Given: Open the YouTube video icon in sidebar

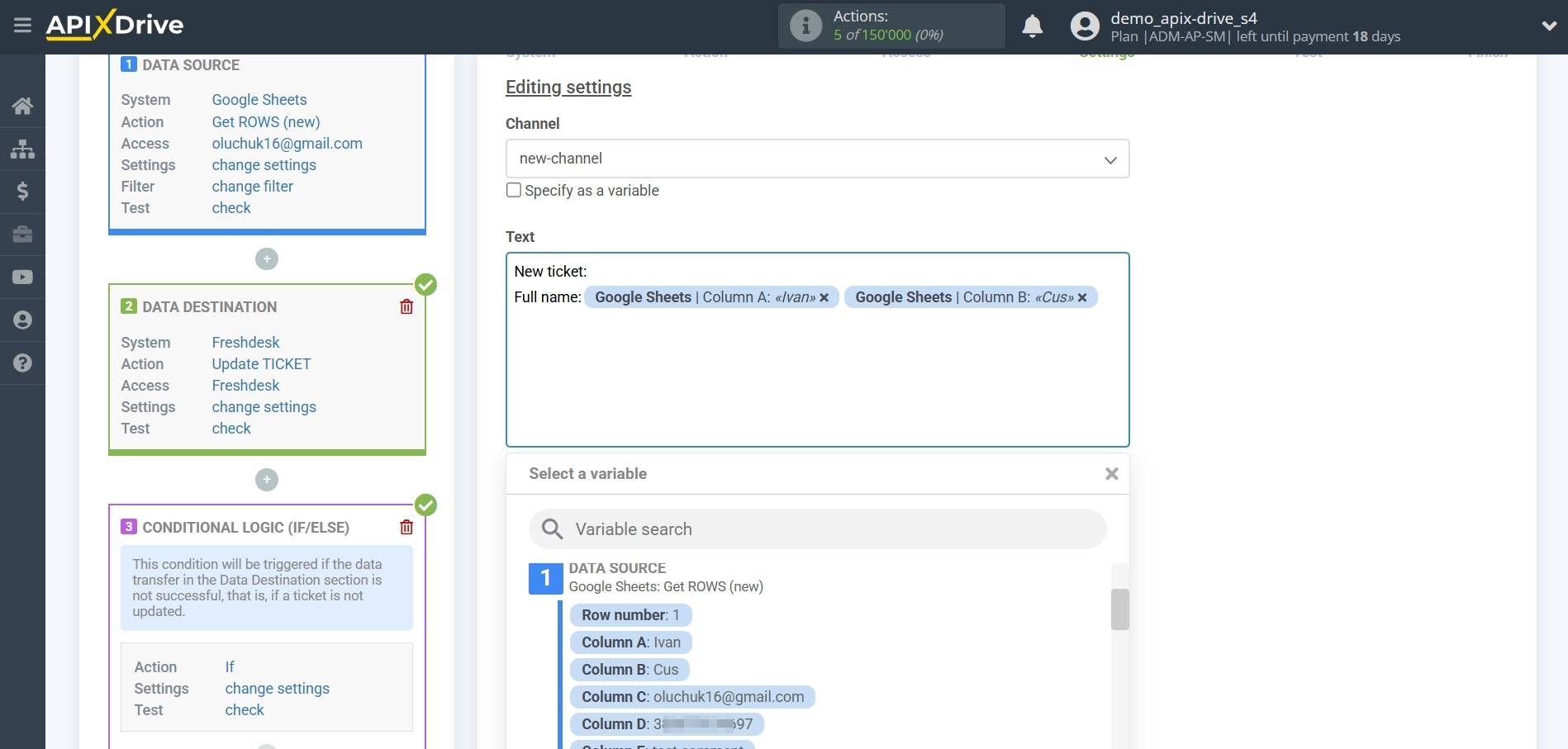Looking at the screenshot, I should 22,277.
